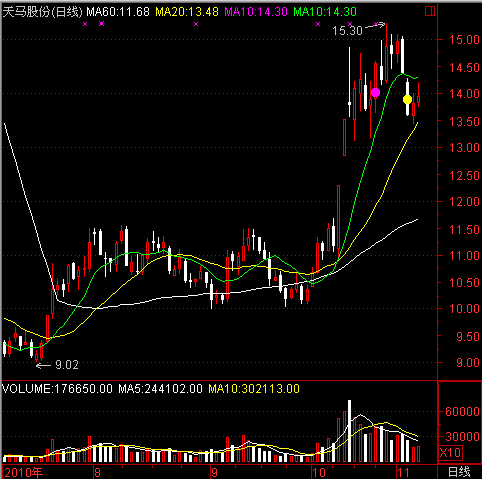Click the 10.00 price axis label
The image size is (482, 479).
464,309
